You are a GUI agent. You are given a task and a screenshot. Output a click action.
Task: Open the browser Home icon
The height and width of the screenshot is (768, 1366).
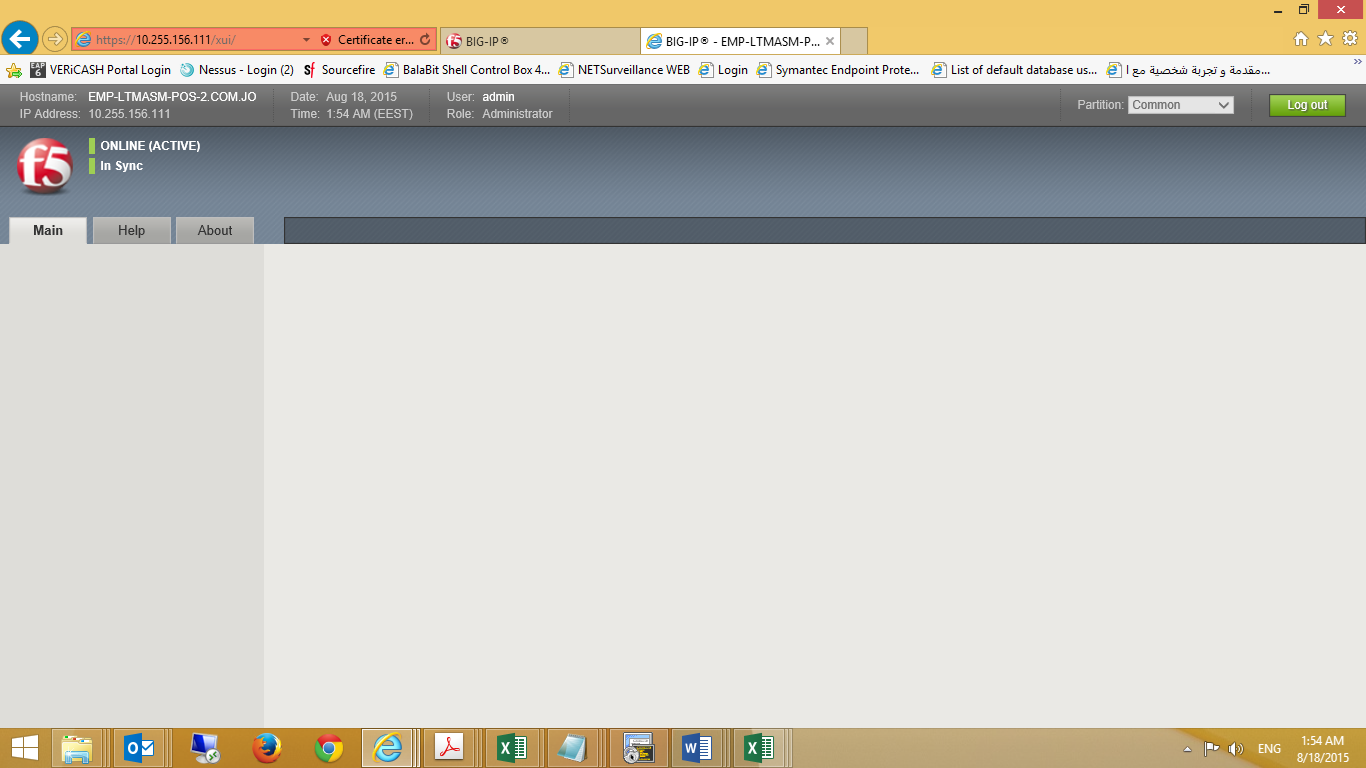pyautogui.click(x=1301, y=39)
